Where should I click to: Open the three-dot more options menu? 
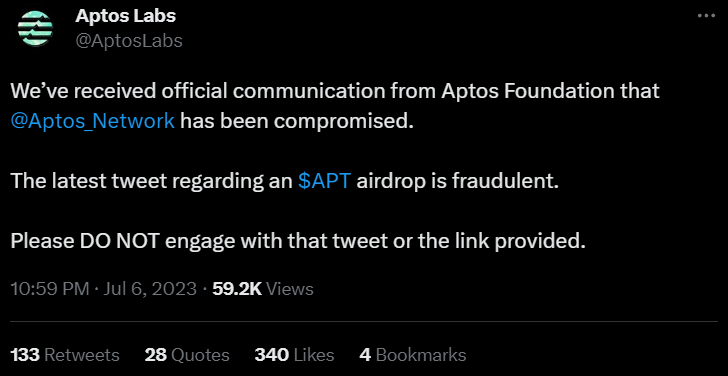[x=707, y=16]
